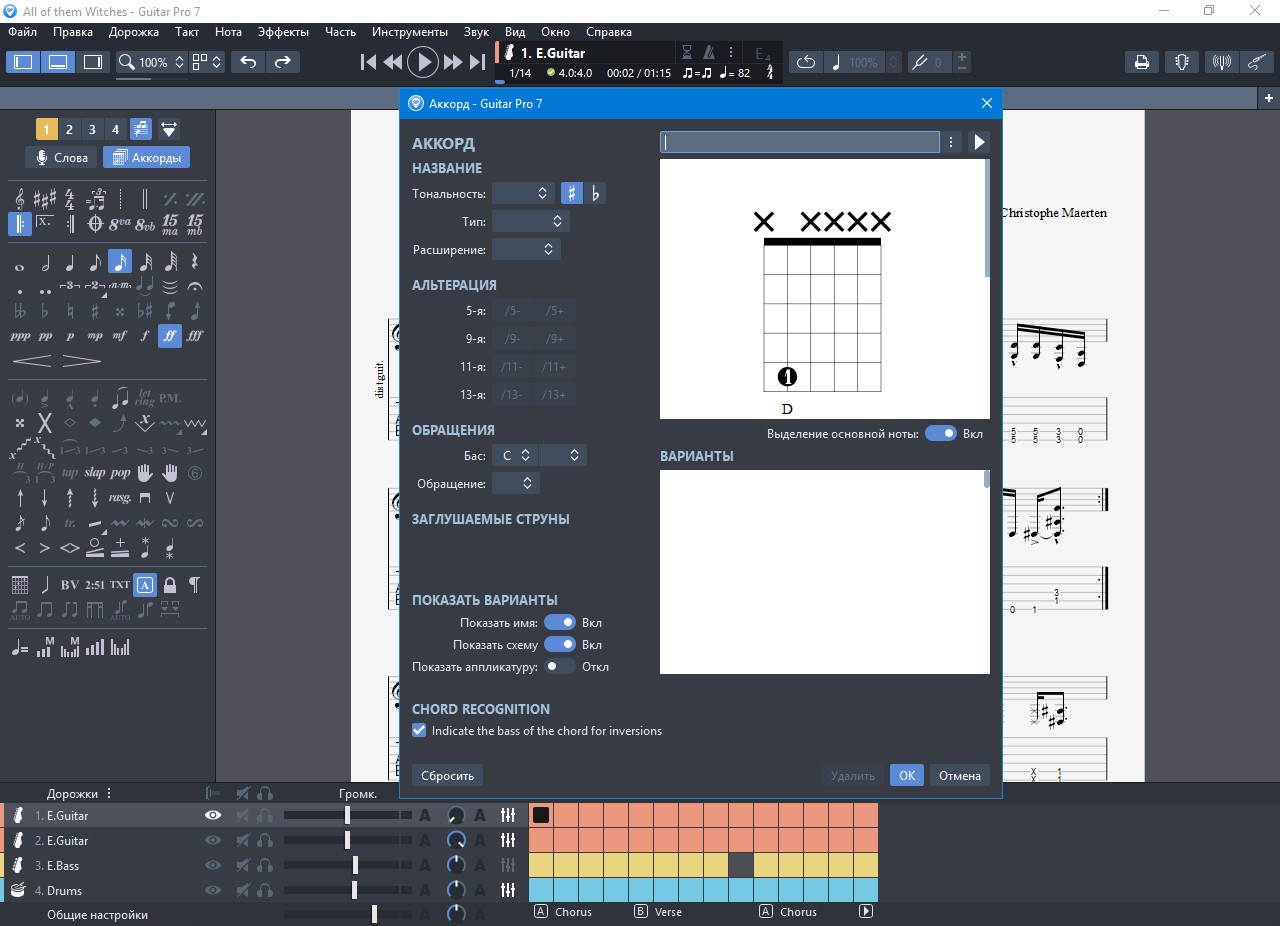Open the Тональность dropdown
1280x926 pixels.
coord(523,193)
